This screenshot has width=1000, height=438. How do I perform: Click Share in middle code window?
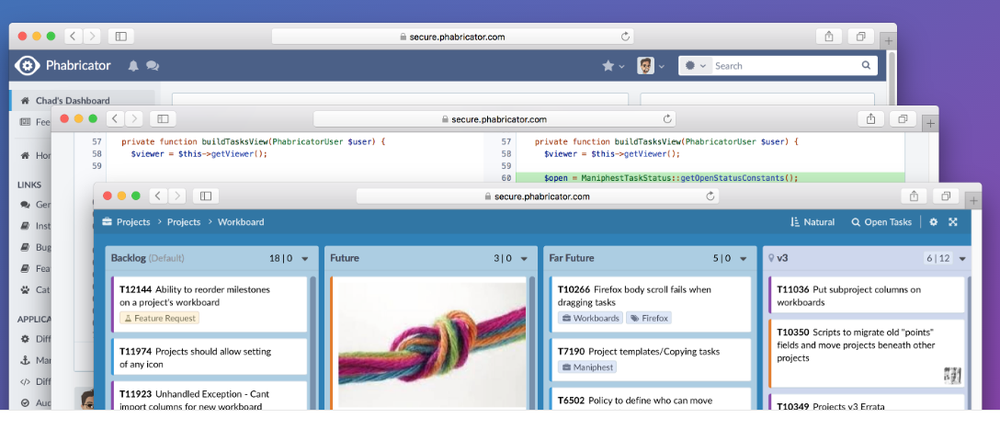pyautogui.click(x=871, y=119)
